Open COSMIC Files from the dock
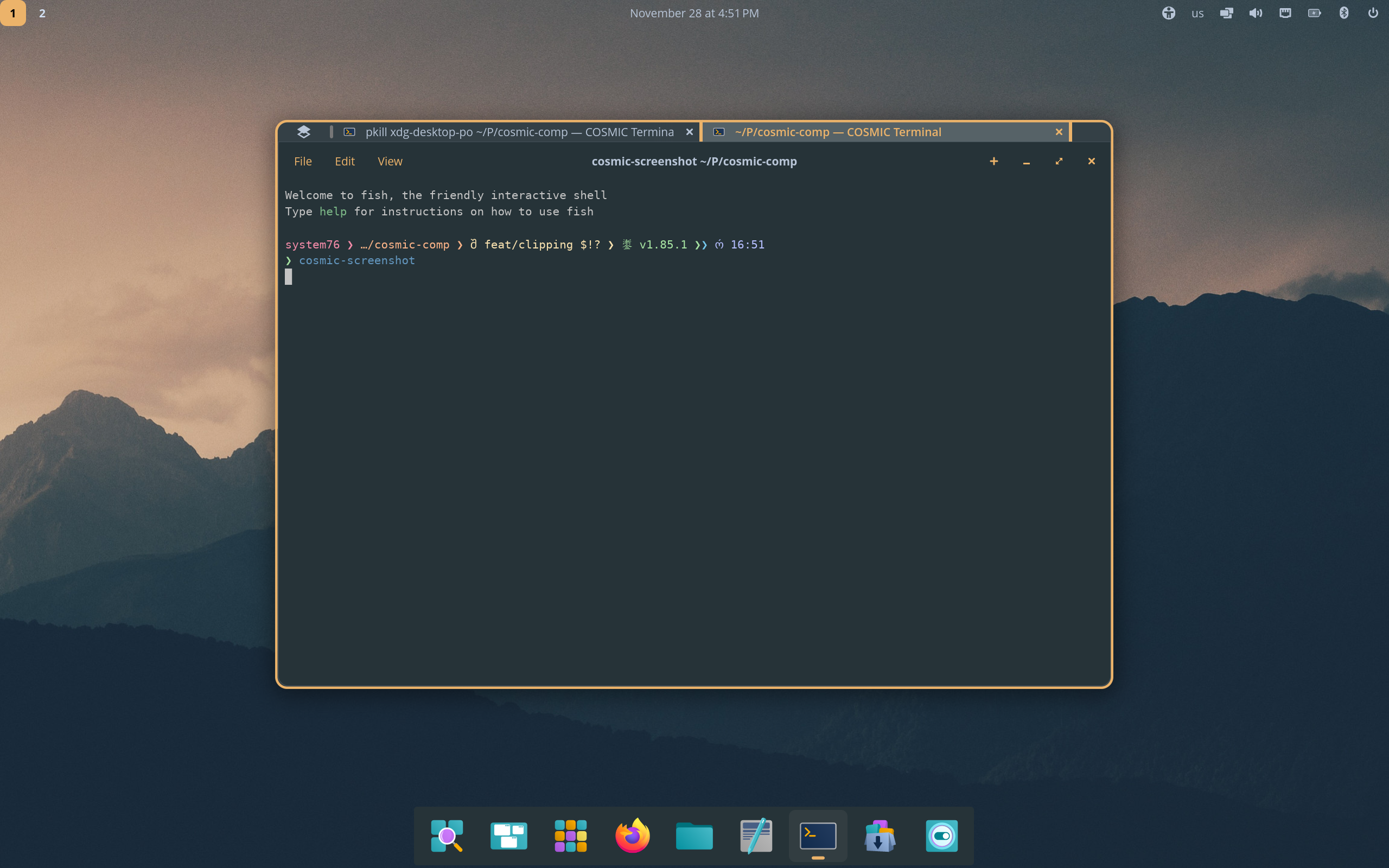 coord(694,836)
